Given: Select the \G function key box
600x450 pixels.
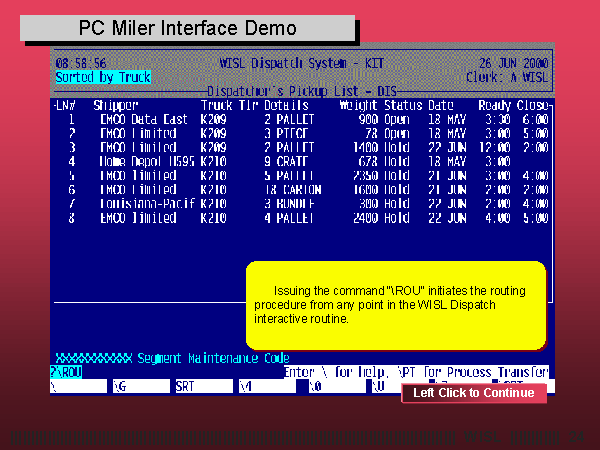Looking at the screenshot, I should (141, 386).
